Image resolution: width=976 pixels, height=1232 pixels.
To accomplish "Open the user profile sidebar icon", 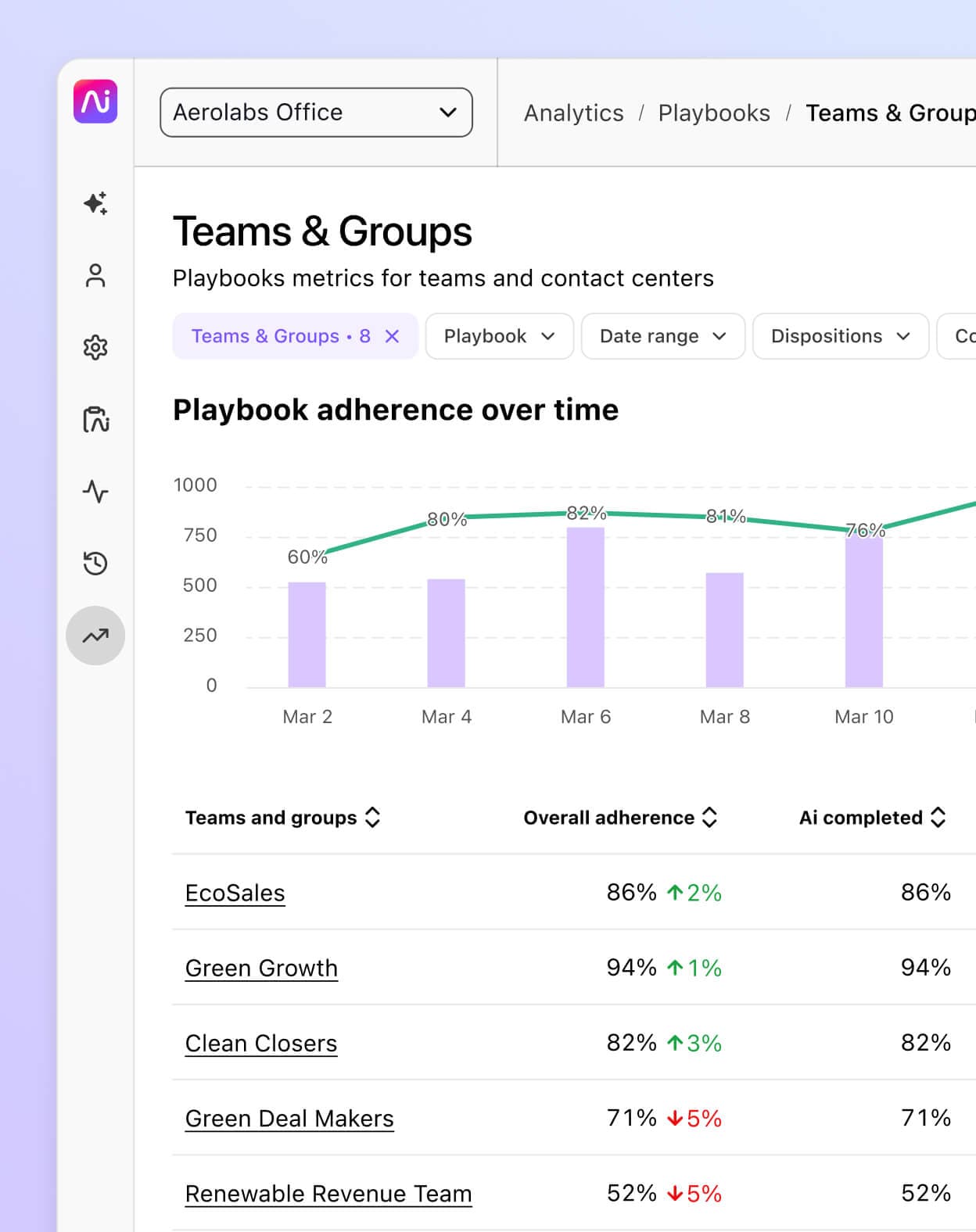I will click(95, 275).
